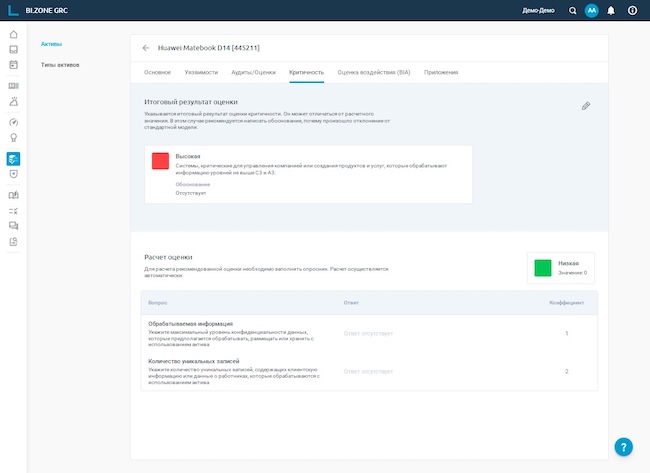650x473 pixels.
Task: Click the Ответ column header
Action: (351, 303)
